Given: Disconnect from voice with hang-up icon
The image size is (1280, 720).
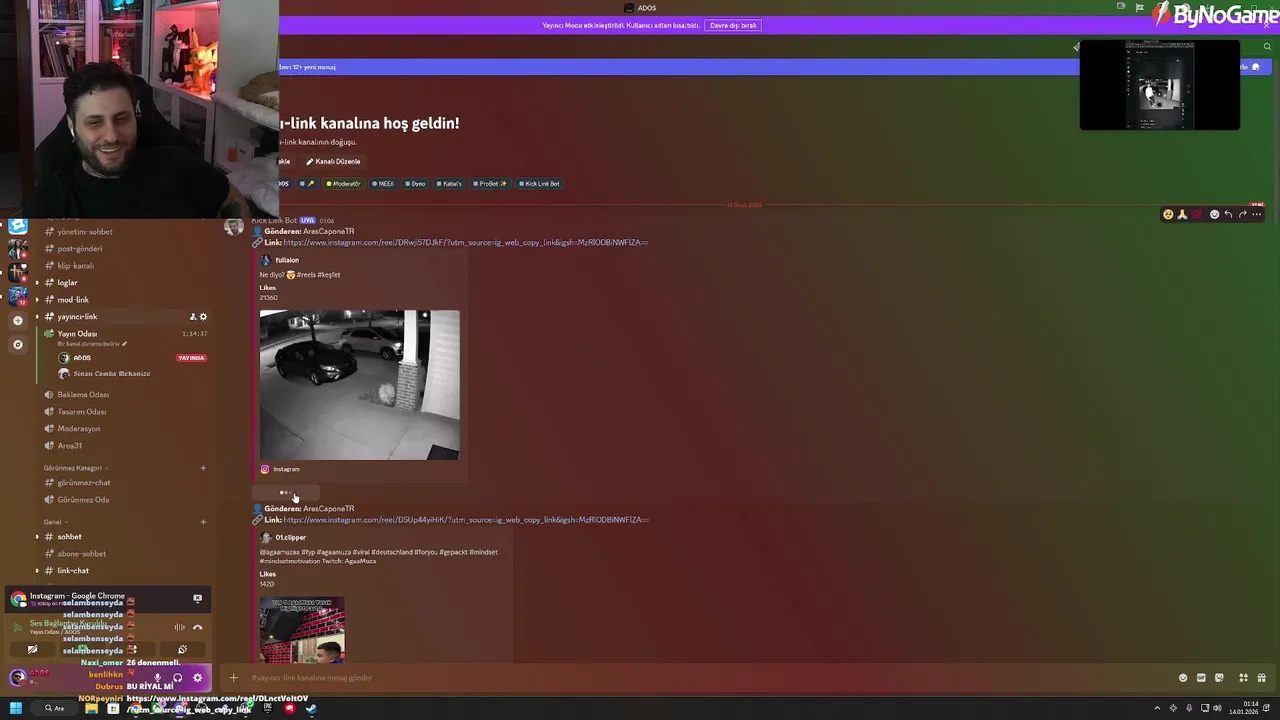Looking at the screenshot, I should click(x=197, y=627).
